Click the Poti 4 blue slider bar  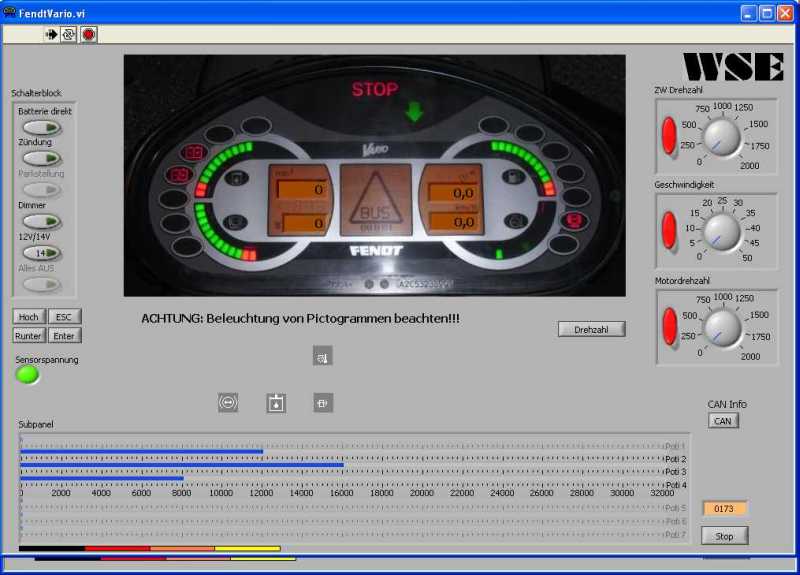click(x=102, y=478)
